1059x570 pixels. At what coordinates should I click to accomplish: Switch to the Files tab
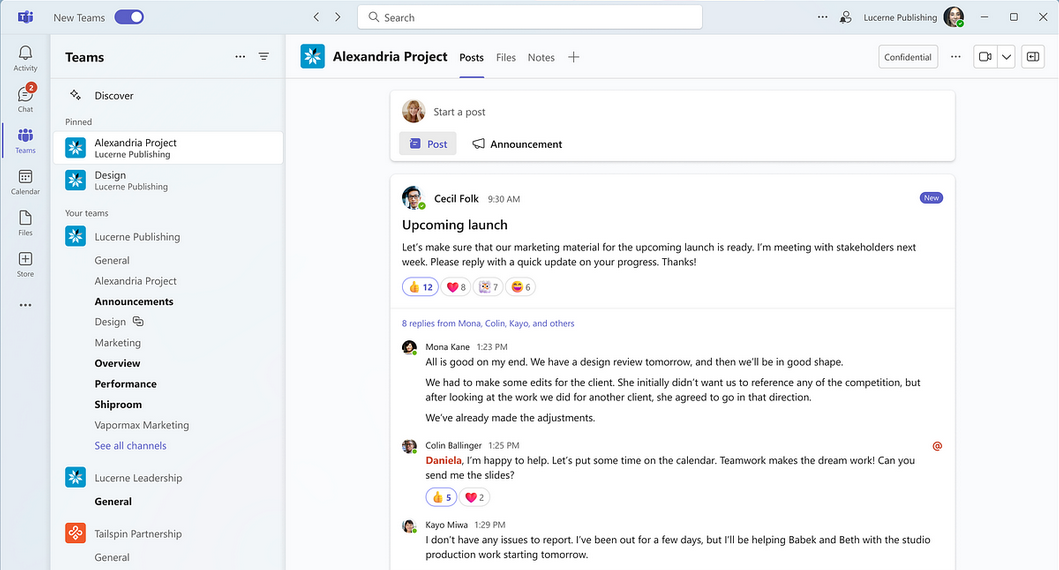tap(506, 57)
